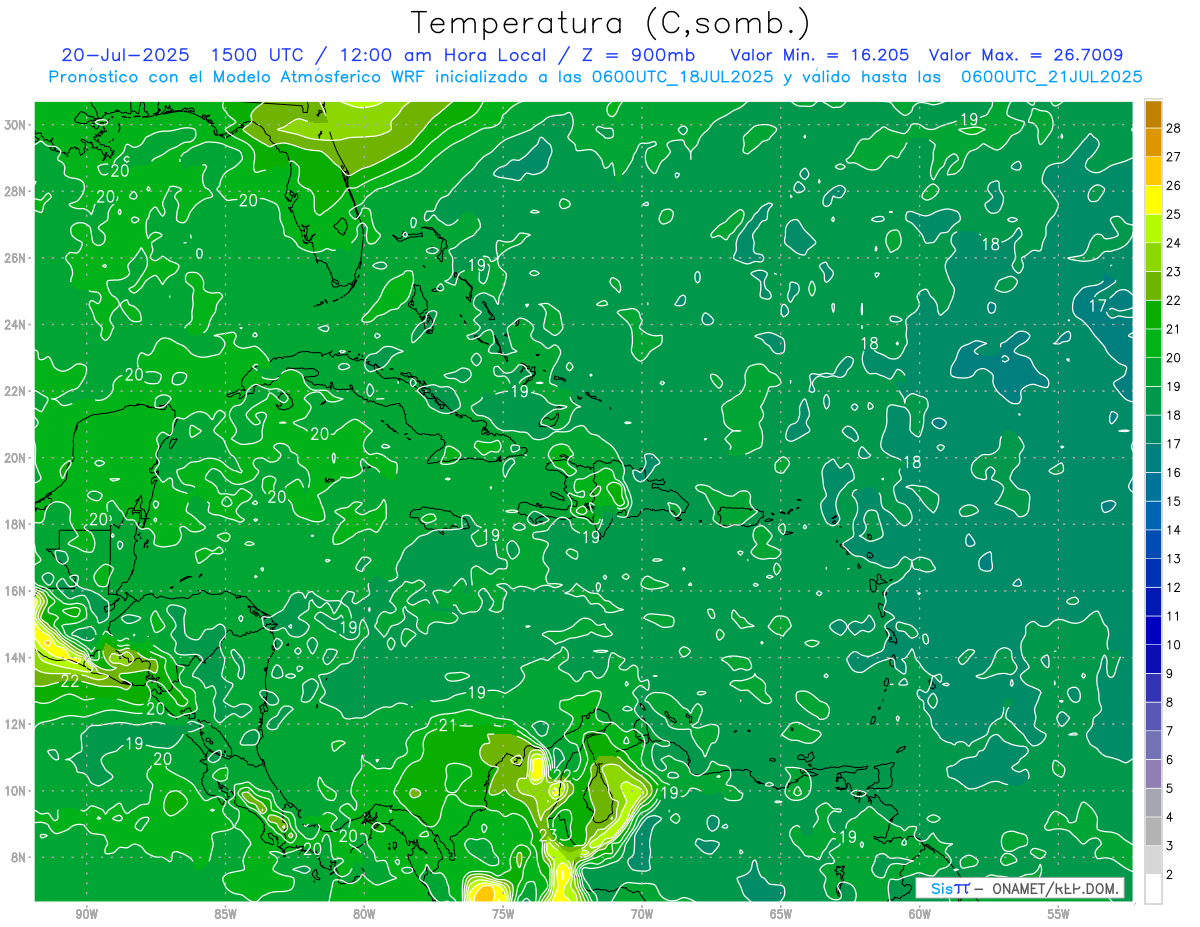The width and height of the screenshot is (1200, 927).
Task: Click 'Valor Max. = 26.7009' text
Action: coord(1025,55)
